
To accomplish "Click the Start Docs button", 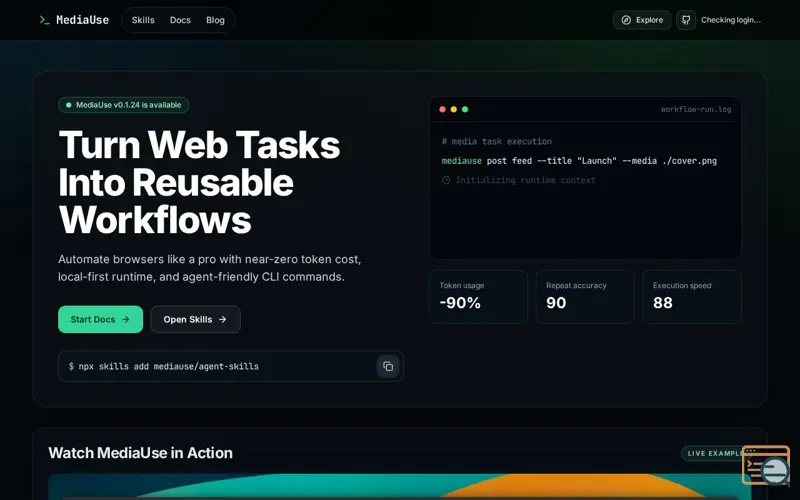I will (x=101, y=319).
